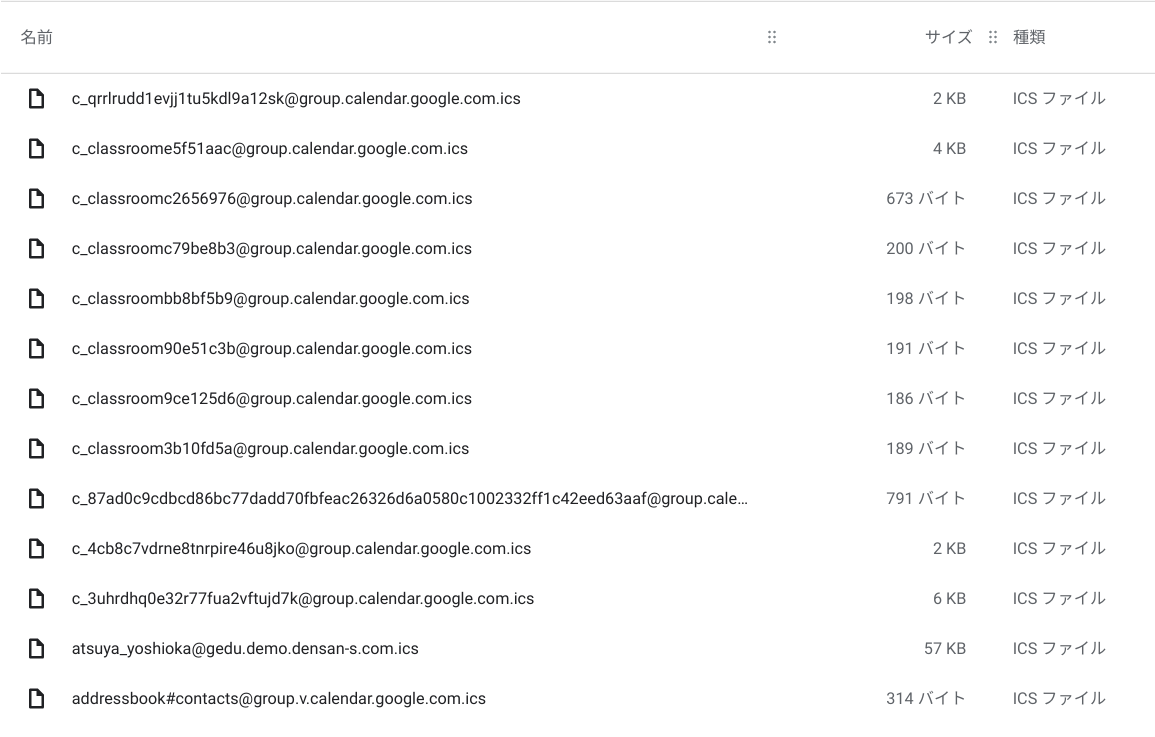Grab resize handle between サイズ and 種類

click(x=993, y=37)
